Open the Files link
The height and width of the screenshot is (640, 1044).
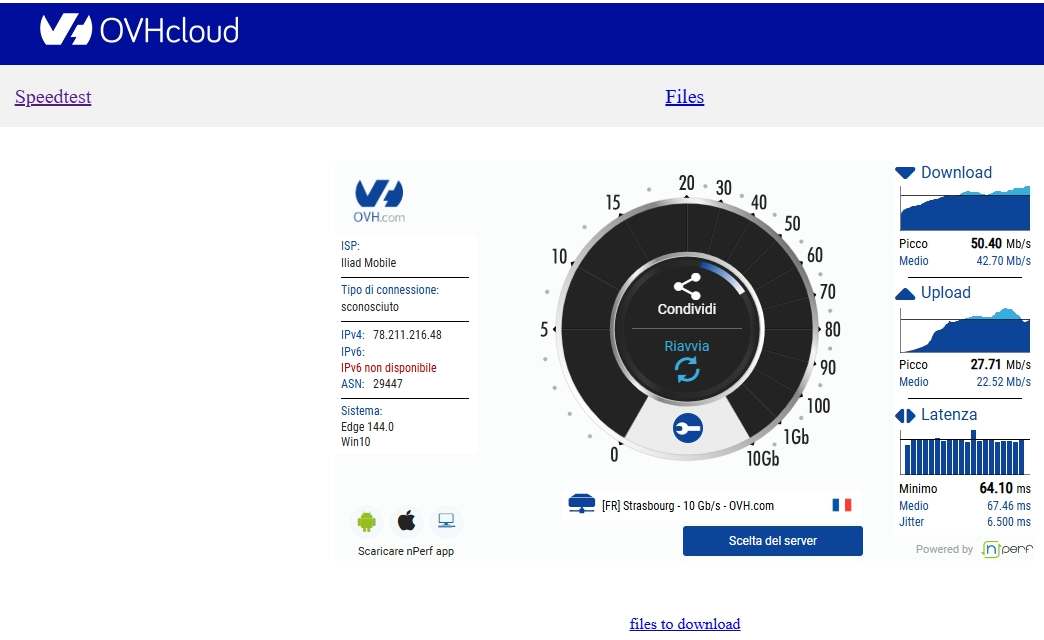pos(684,97)
